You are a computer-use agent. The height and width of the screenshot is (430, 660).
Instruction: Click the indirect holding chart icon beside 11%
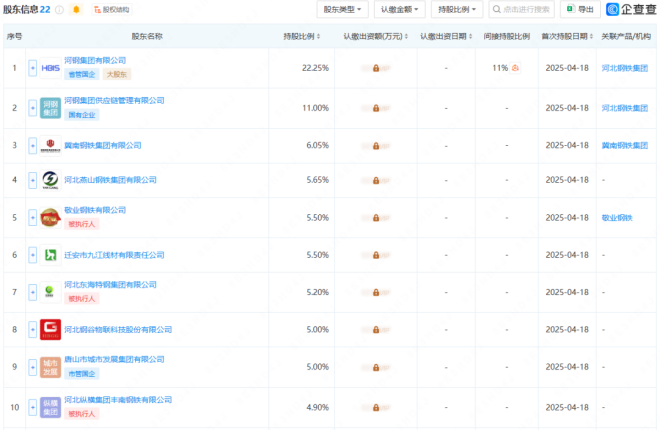click(x=516, y=68)
